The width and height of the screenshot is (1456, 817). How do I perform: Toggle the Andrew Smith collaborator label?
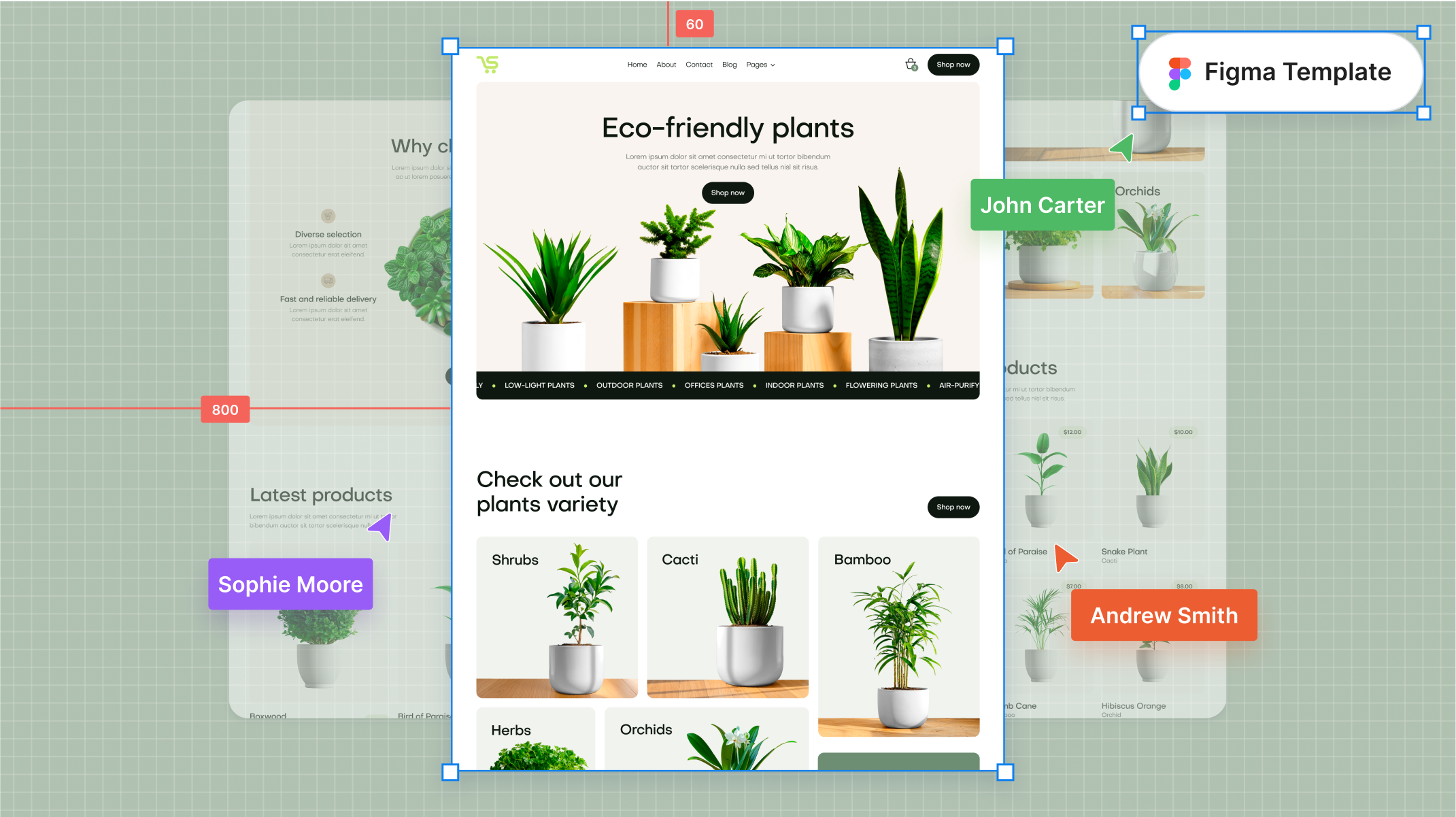[x=1163, y=615]
